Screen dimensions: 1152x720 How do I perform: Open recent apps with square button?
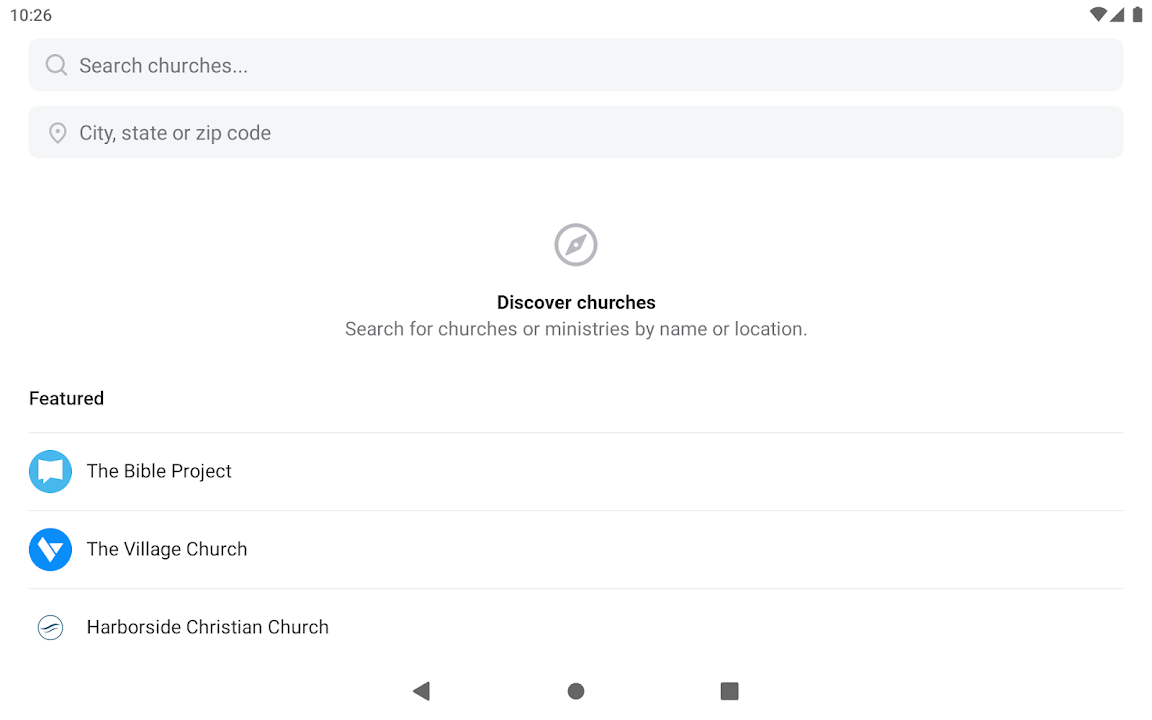[x=730, y=691]
